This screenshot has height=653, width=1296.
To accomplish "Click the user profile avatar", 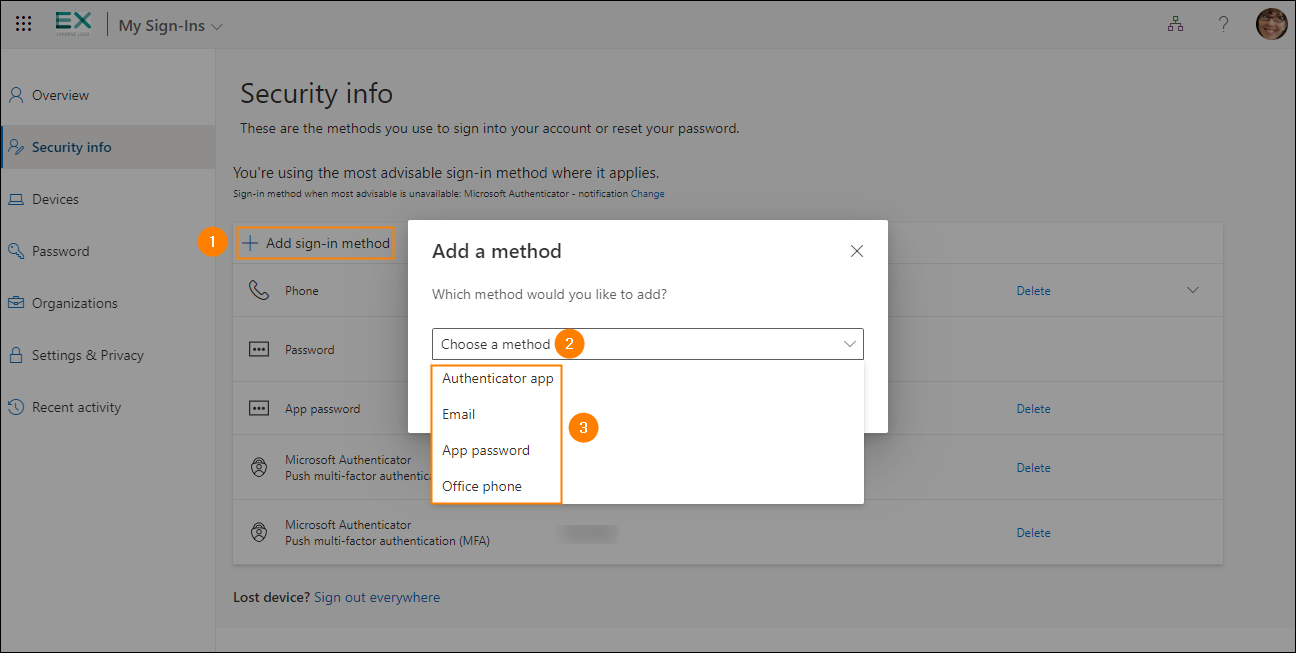I will point(1271,25).
